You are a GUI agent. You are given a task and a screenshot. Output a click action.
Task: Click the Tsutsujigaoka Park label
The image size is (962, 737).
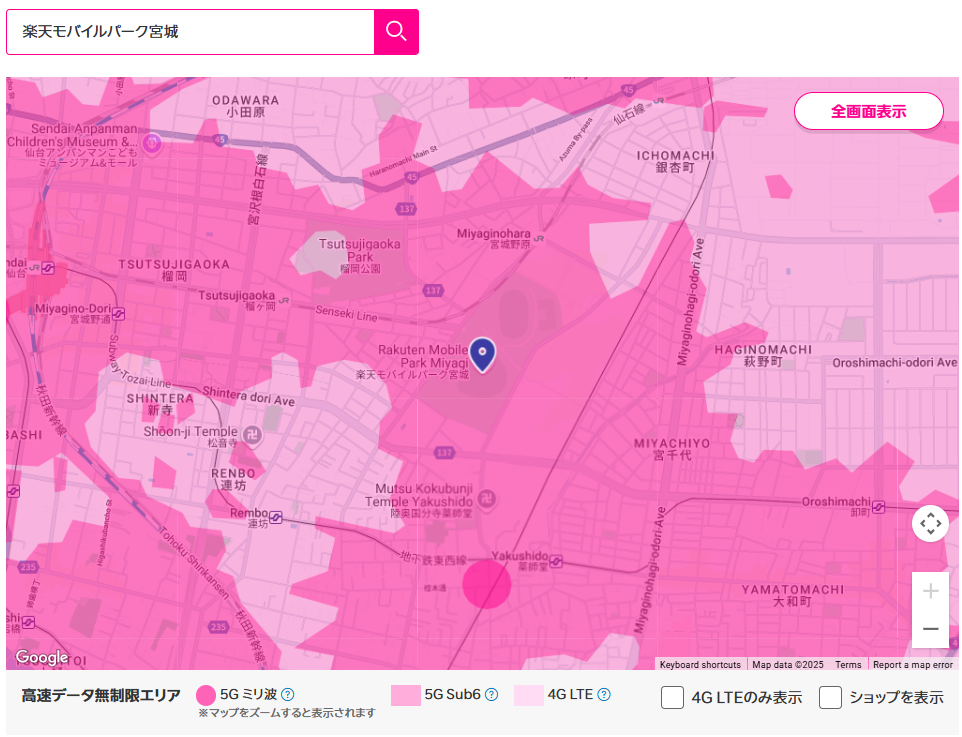click(x=360, y=255)
